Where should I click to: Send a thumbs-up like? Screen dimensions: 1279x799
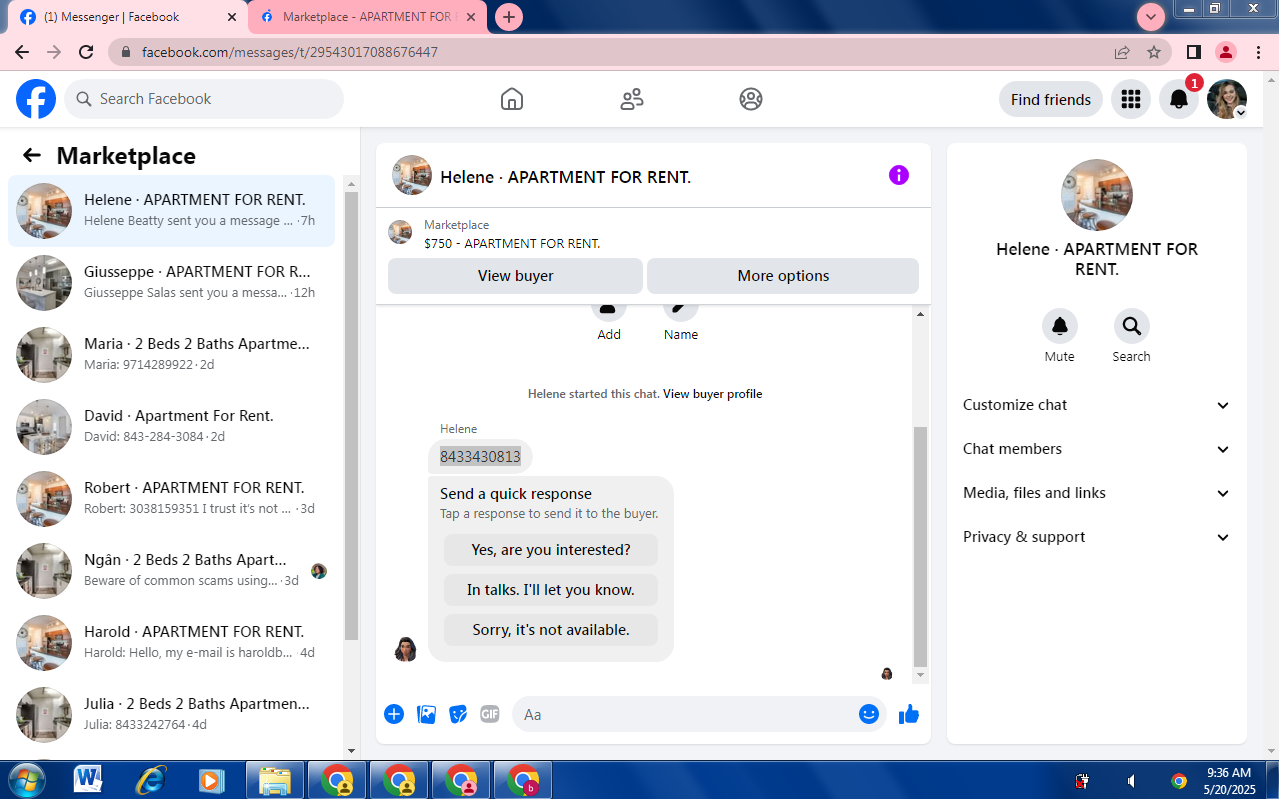tap(908, 714)
